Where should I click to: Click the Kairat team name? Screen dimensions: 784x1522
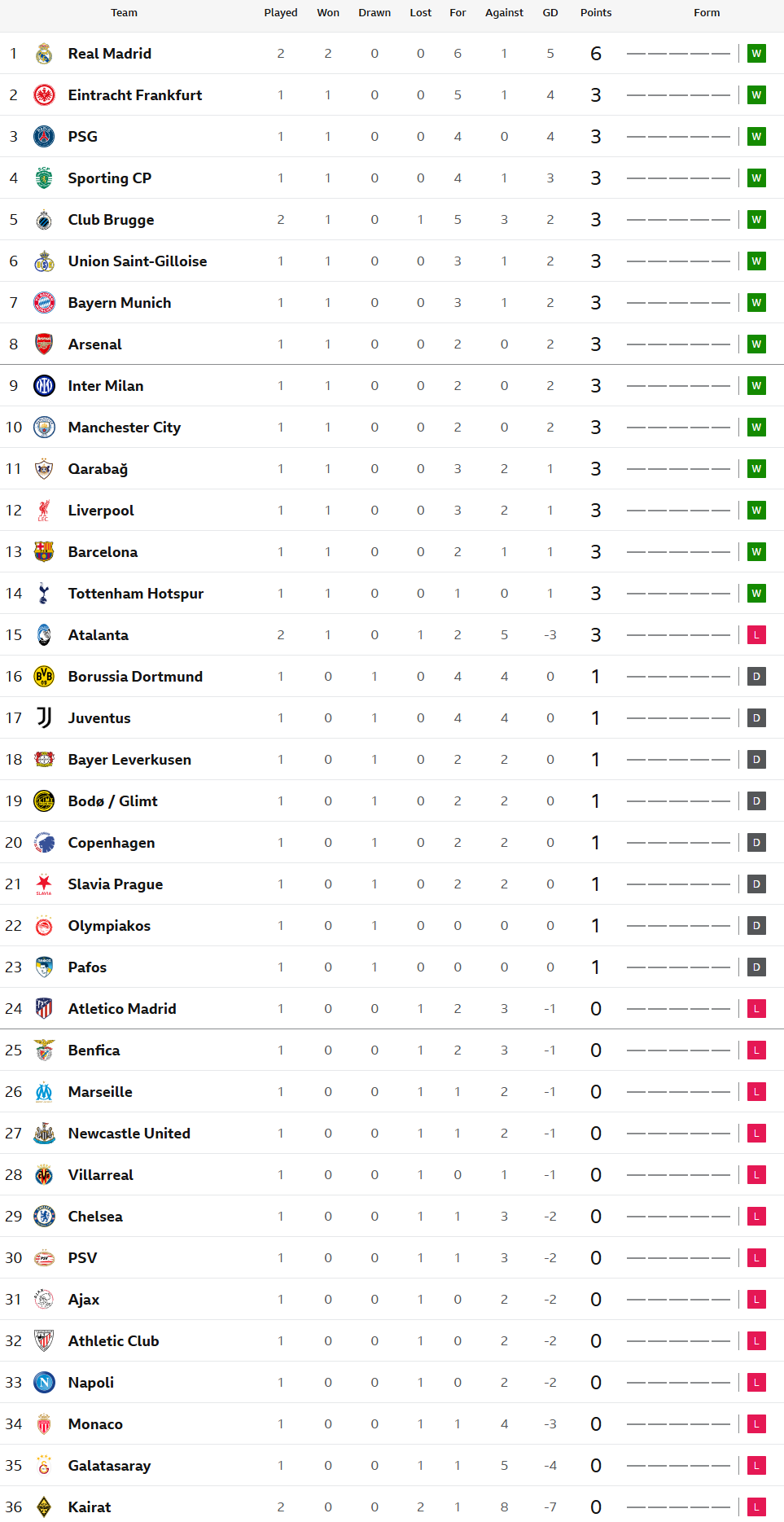90,1507
